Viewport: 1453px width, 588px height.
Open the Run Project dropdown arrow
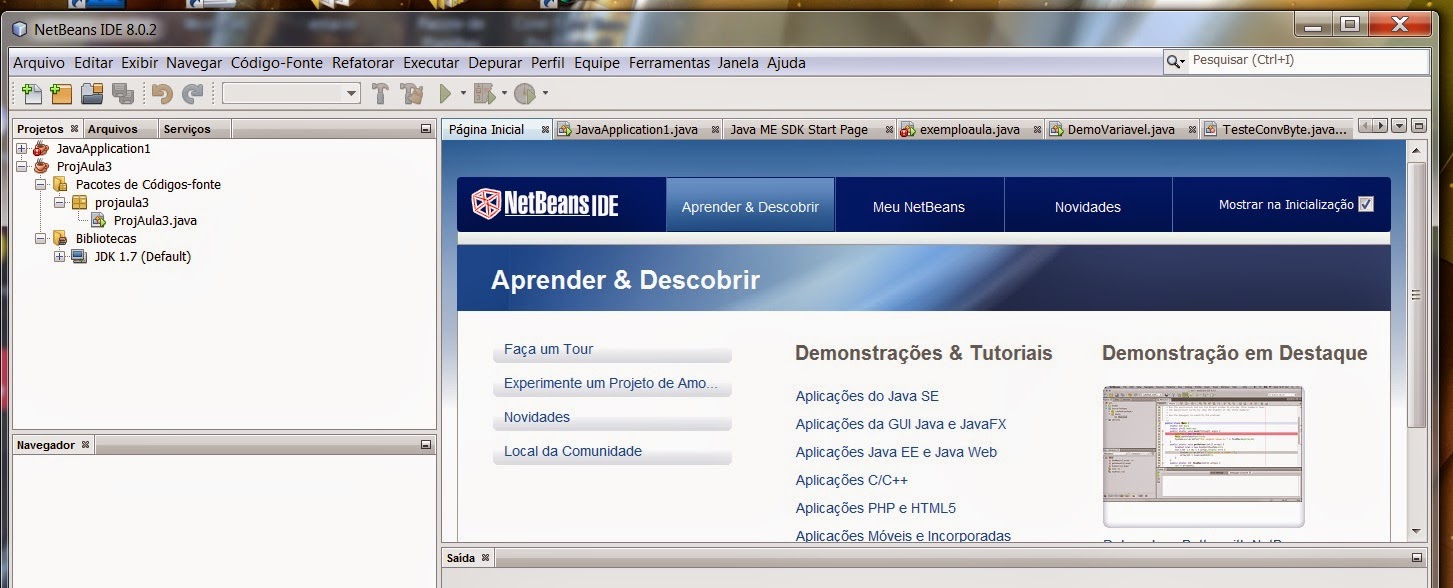[464, 94]
